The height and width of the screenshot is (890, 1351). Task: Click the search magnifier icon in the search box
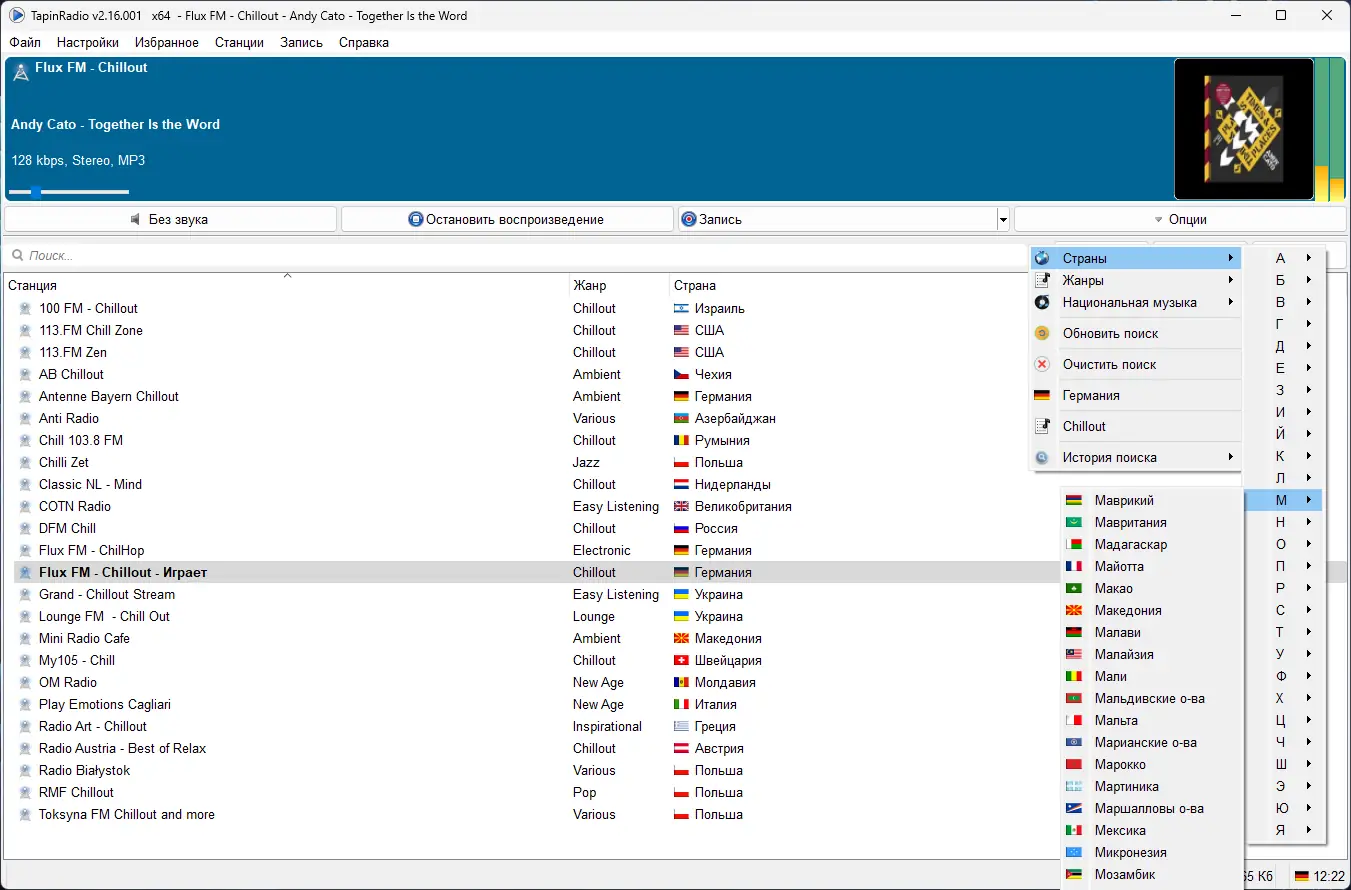click(x=17, y=256)
